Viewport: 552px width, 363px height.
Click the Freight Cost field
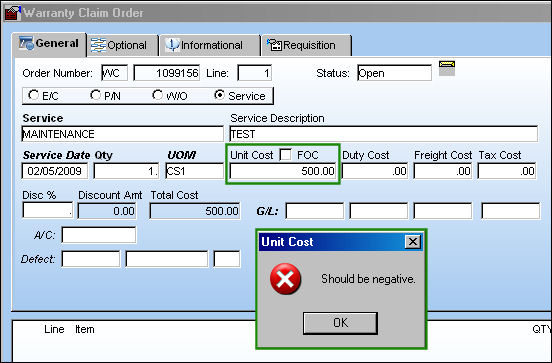tap(443, 171)
